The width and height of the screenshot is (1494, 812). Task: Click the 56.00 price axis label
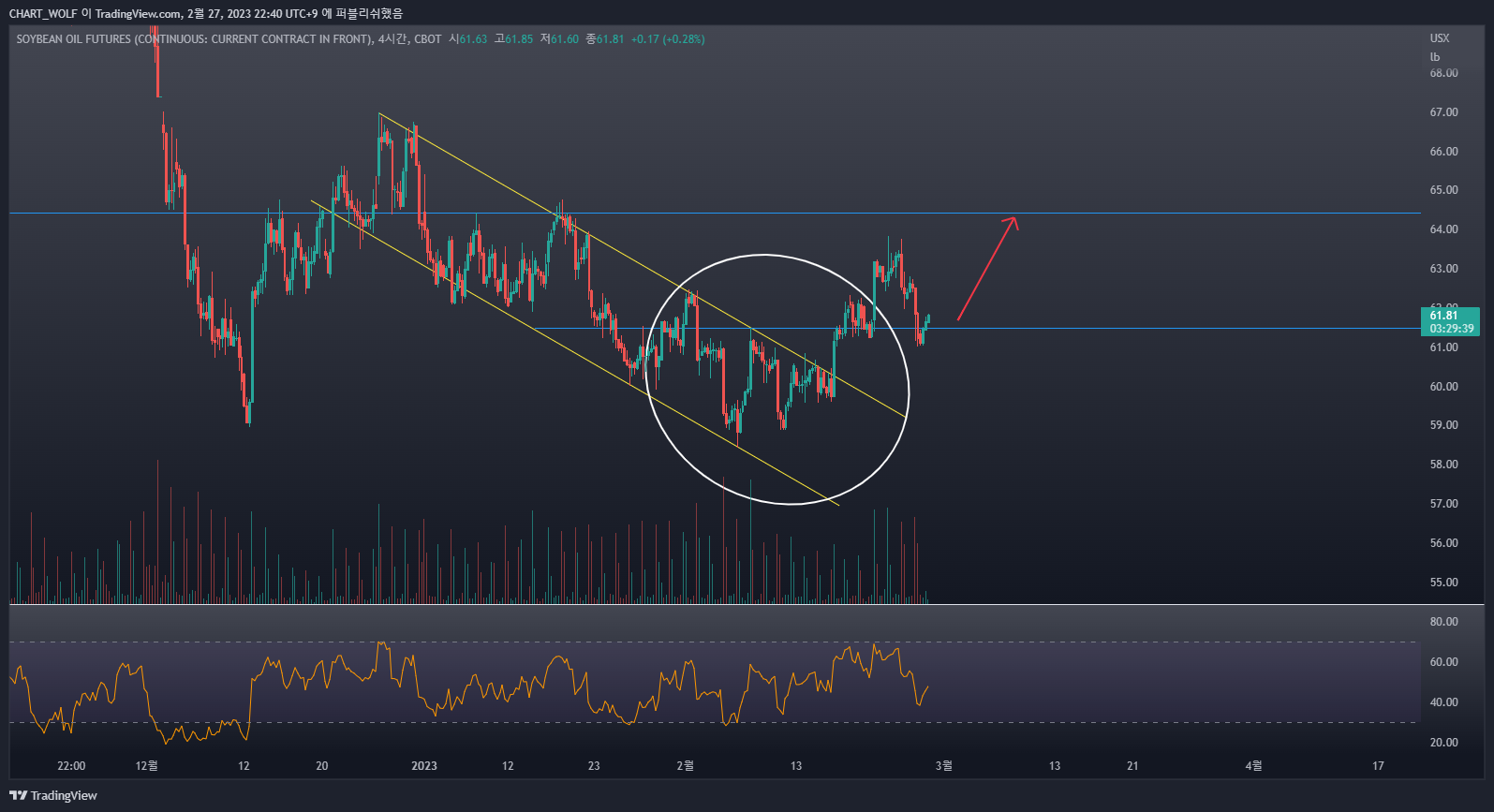point(1443,543)
